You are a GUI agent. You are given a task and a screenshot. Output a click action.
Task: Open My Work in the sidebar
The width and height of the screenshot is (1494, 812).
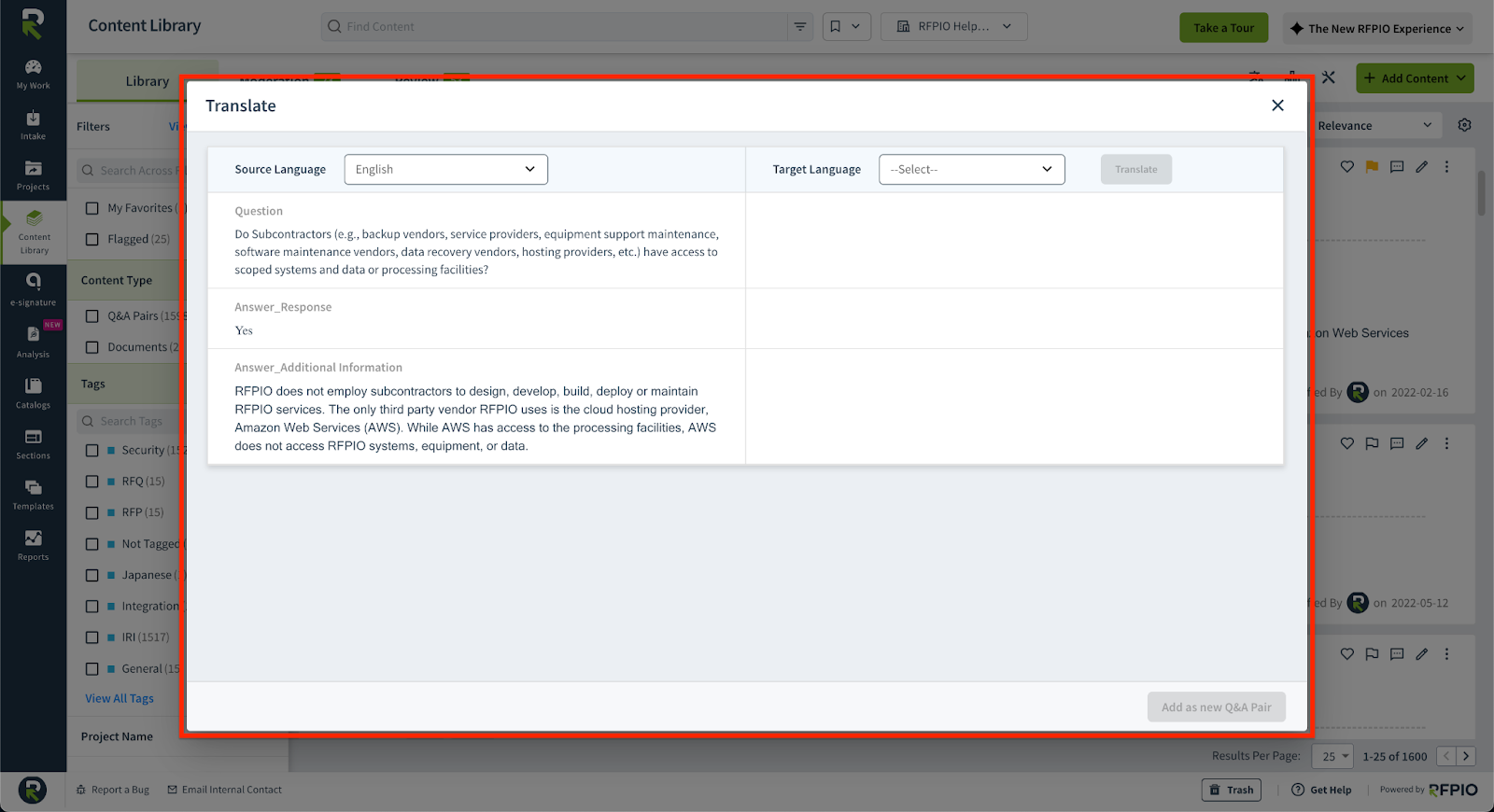coord(33,74)
